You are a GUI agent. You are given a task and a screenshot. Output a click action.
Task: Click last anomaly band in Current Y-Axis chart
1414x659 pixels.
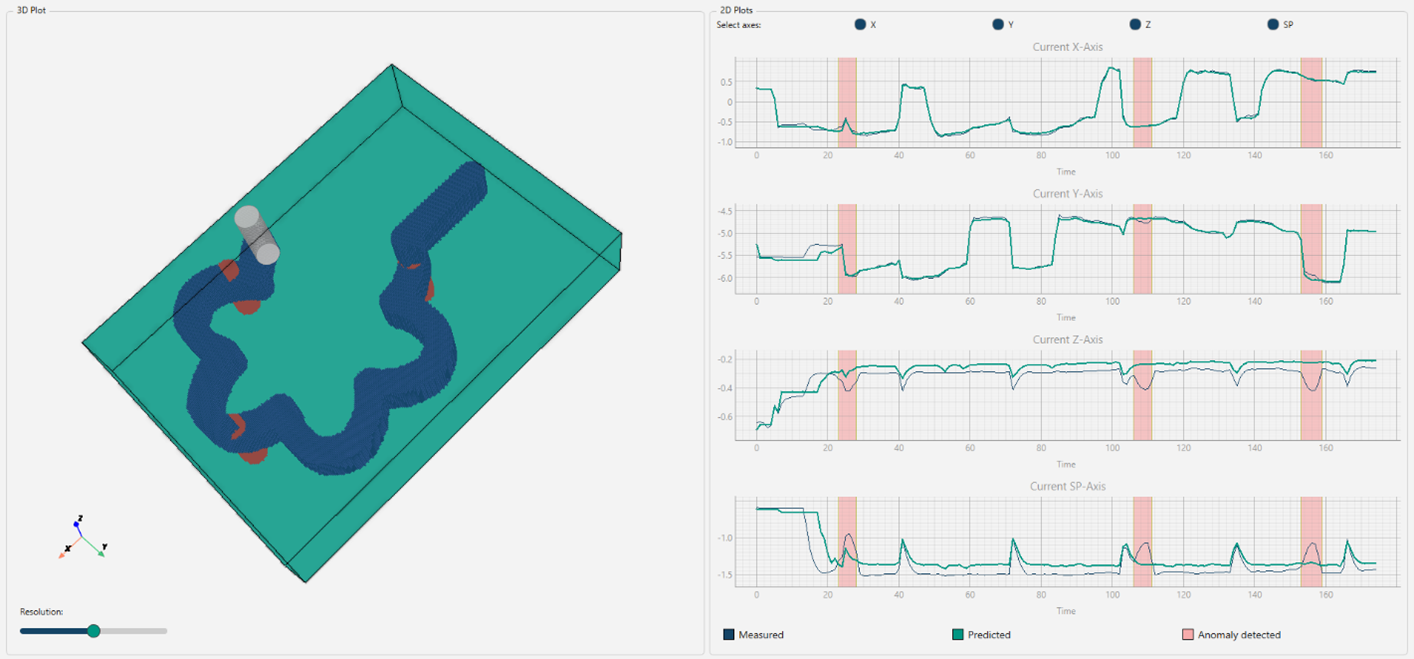pos(1311,248)
